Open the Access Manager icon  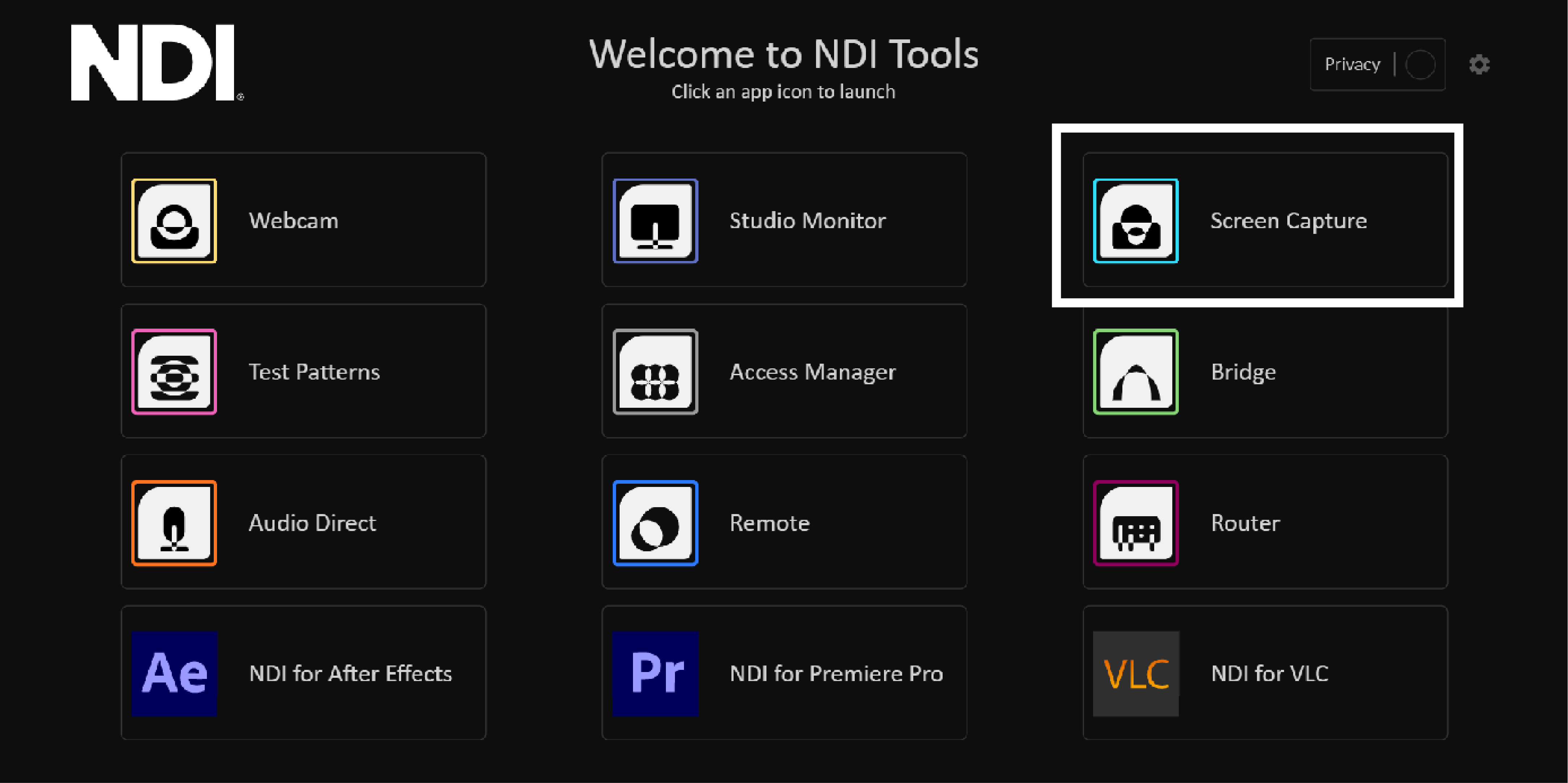[x=654, y=372]
